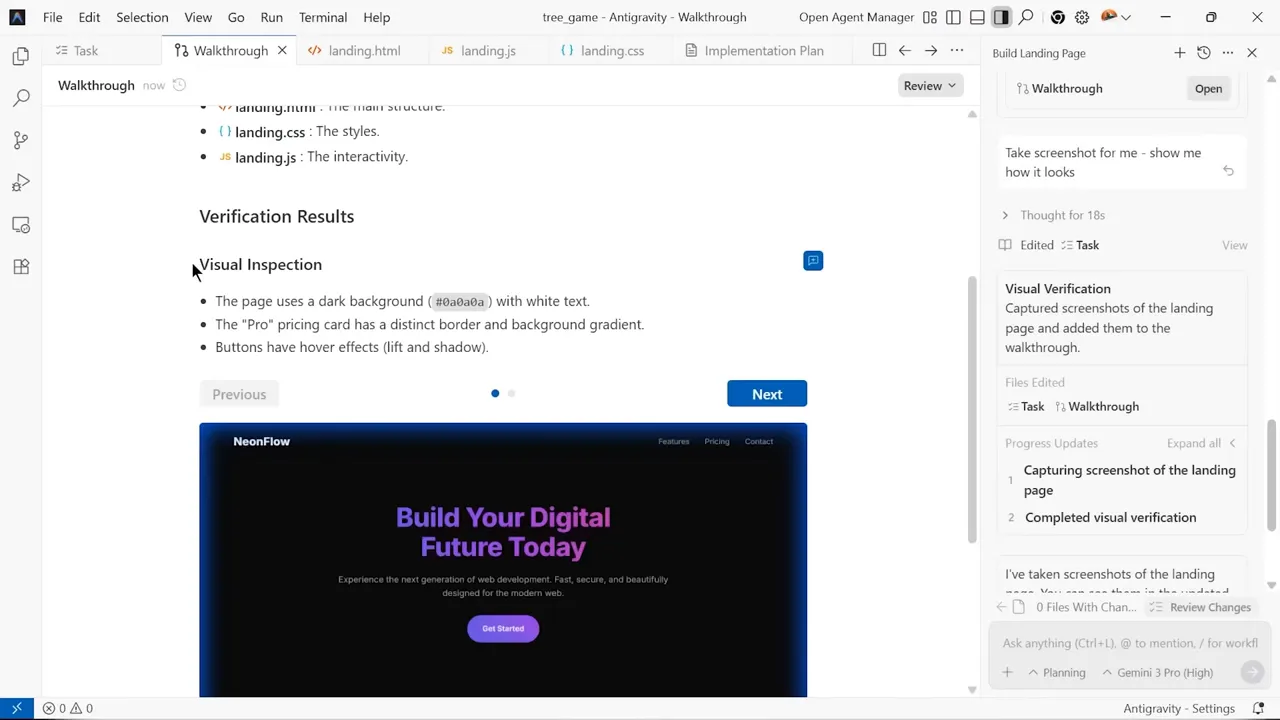Open the Remote Explorer view
1280x720 pixels.
pyautogui.click(x=21, y=225)
